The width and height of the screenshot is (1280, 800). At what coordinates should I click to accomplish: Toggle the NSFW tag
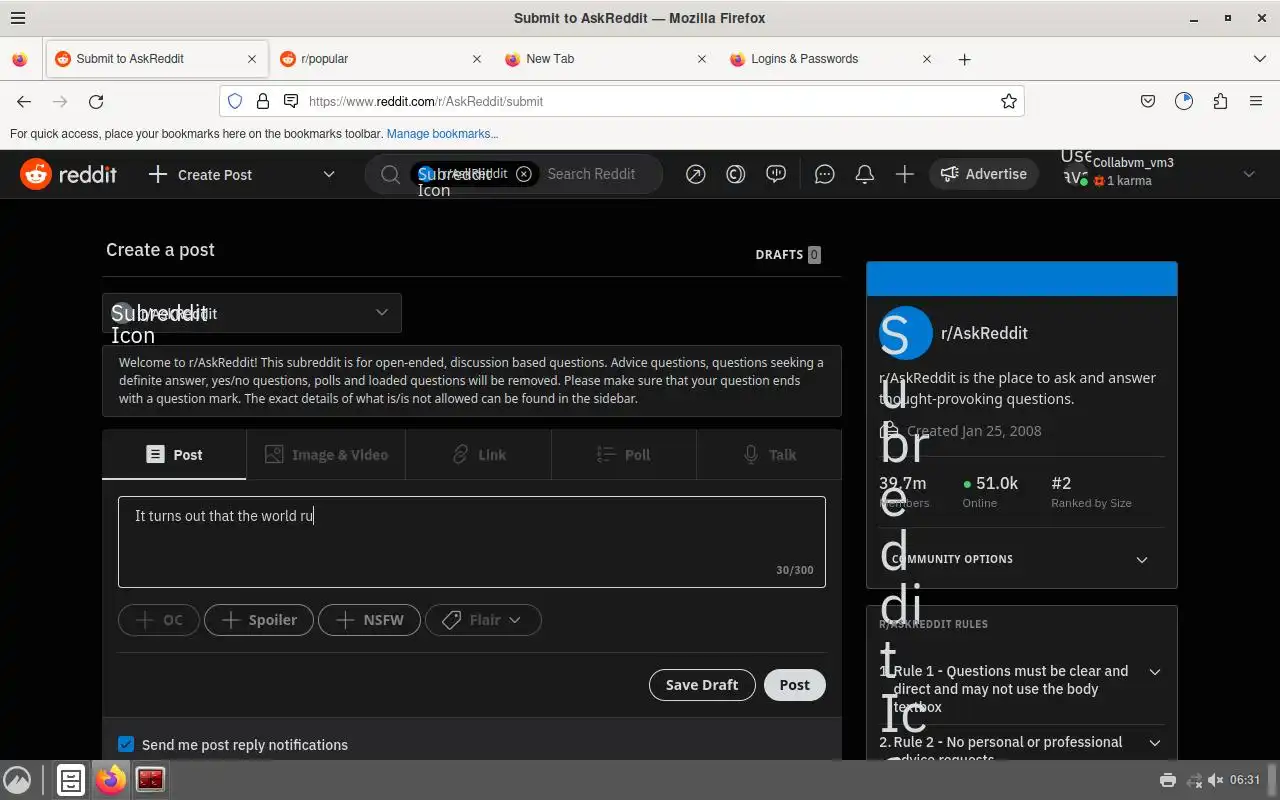point(369,620)
